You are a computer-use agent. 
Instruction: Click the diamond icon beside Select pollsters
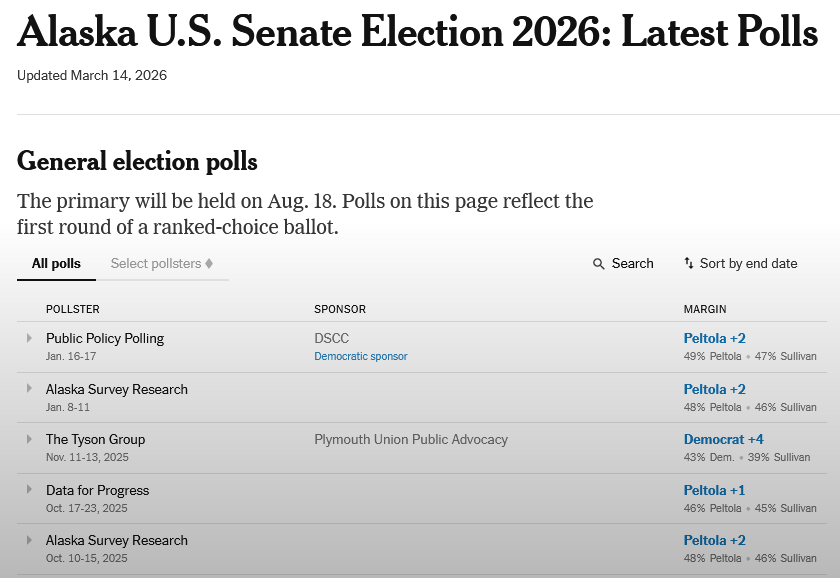click(x=209, y=264)
